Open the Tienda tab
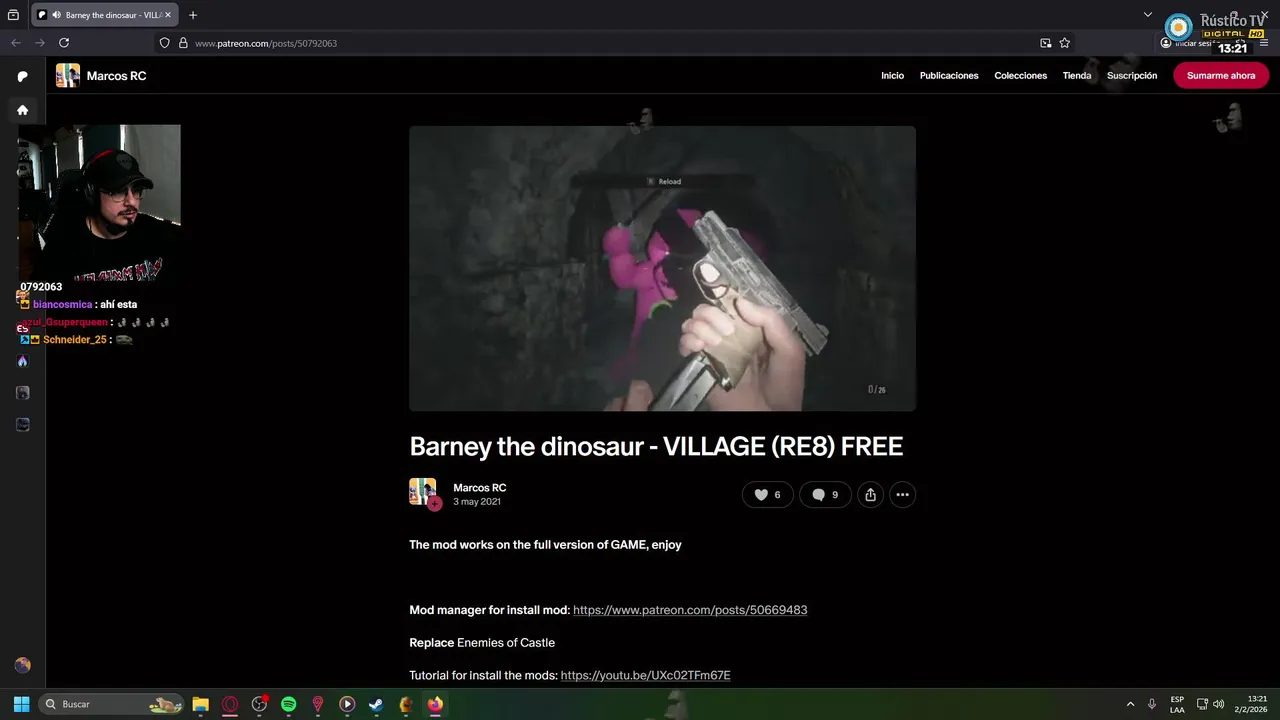 1077,76
